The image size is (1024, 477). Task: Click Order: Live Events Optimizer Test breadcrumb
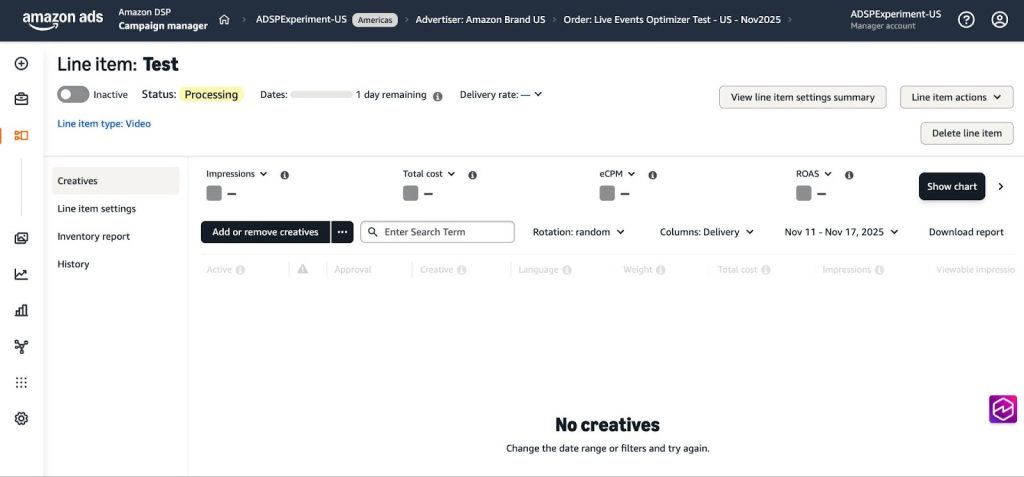click(672, 20)
